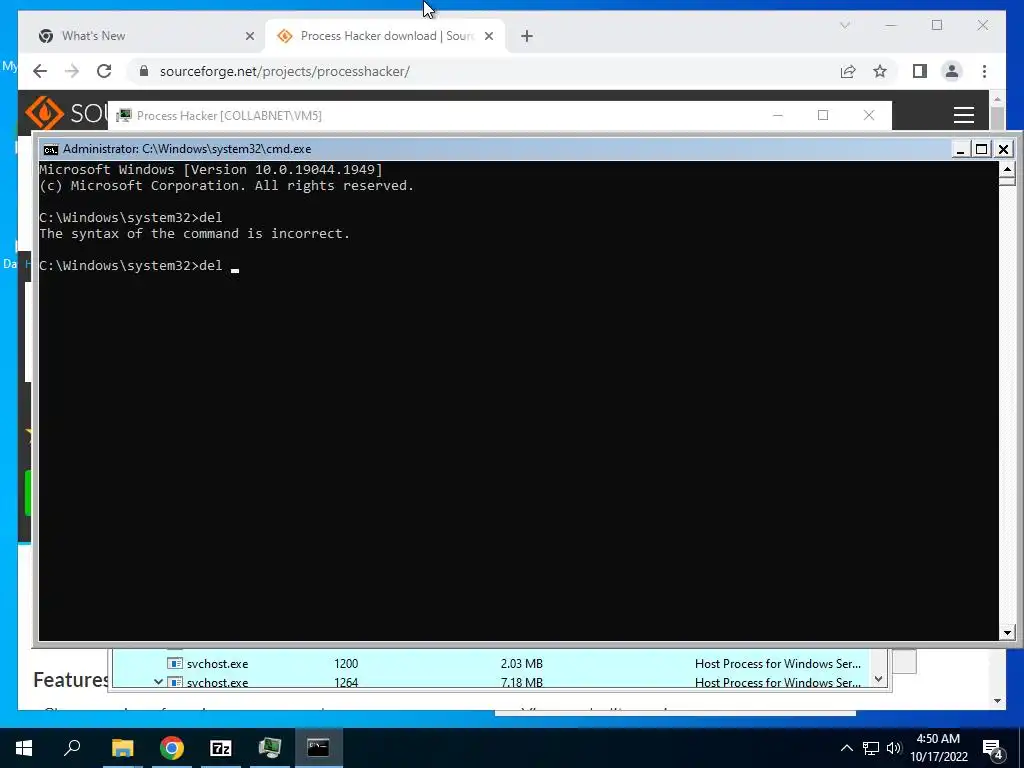1024x768 pixels.
Task: Open Chrome from taskbar
Action: tap(172, 748)
